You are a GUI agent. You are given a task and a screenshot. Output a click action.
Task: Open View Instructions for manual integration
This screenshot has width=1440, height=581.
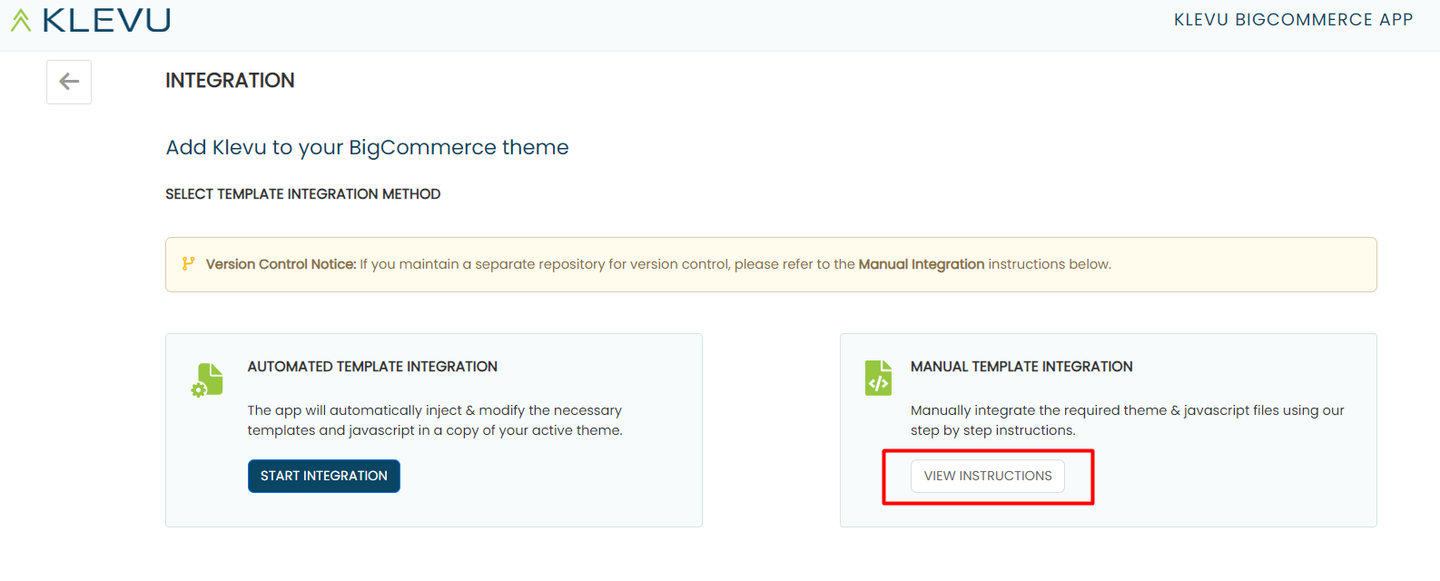987,476
